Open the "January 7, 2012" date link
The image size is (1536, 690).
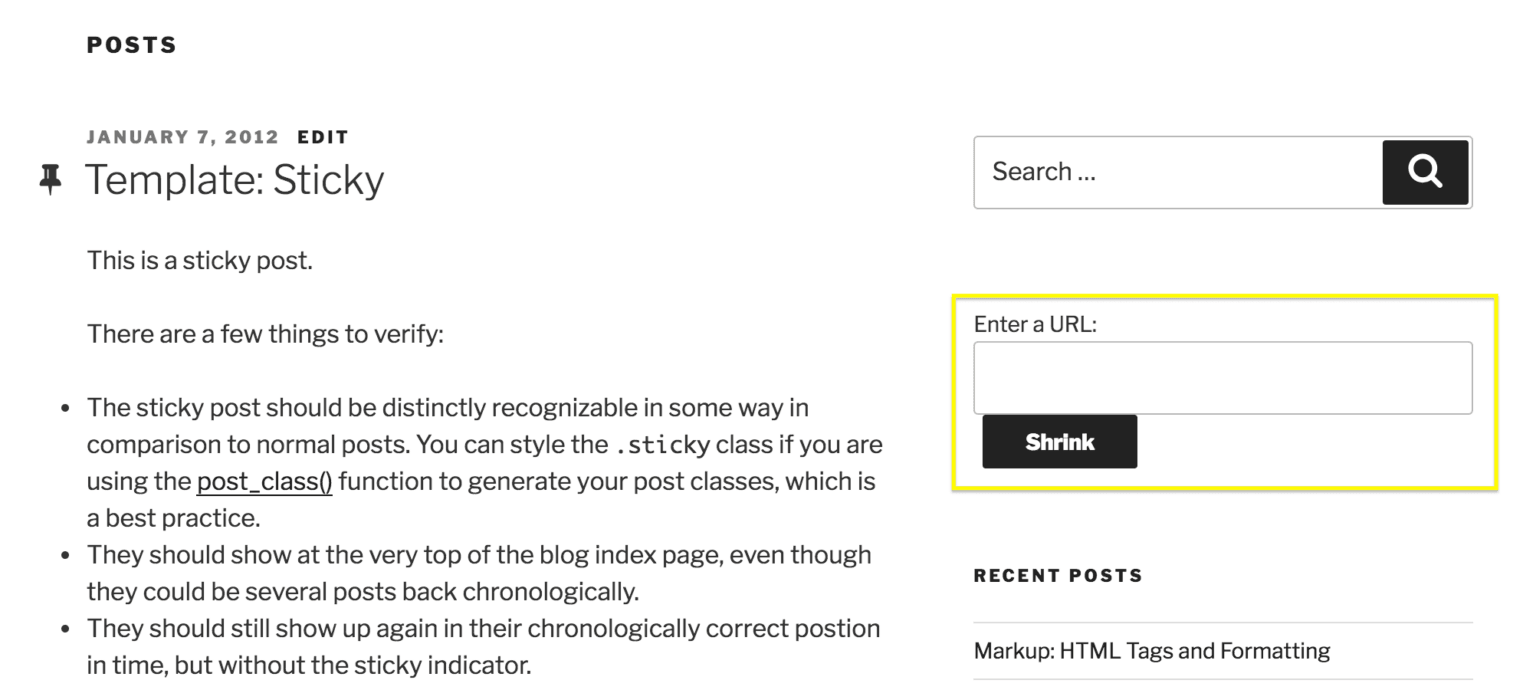pos(183,137)
